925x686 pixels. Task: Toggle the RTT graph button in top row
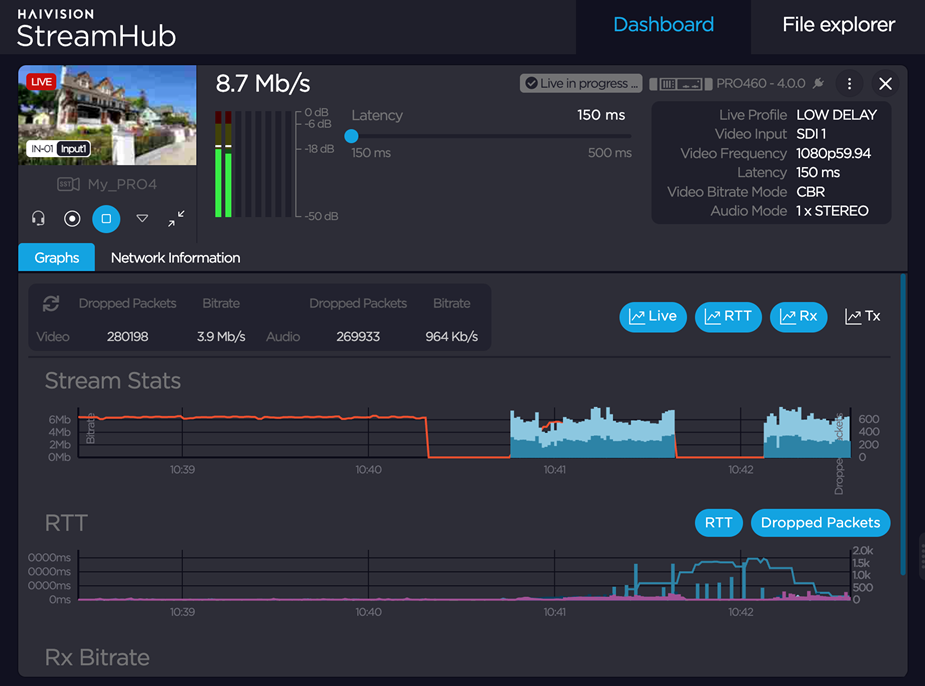(x=728, y=317)
